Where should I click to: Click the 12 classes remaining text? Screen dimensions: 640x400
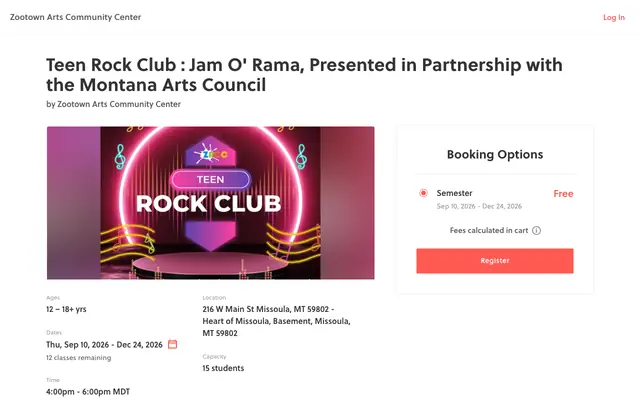pos(78,358)
